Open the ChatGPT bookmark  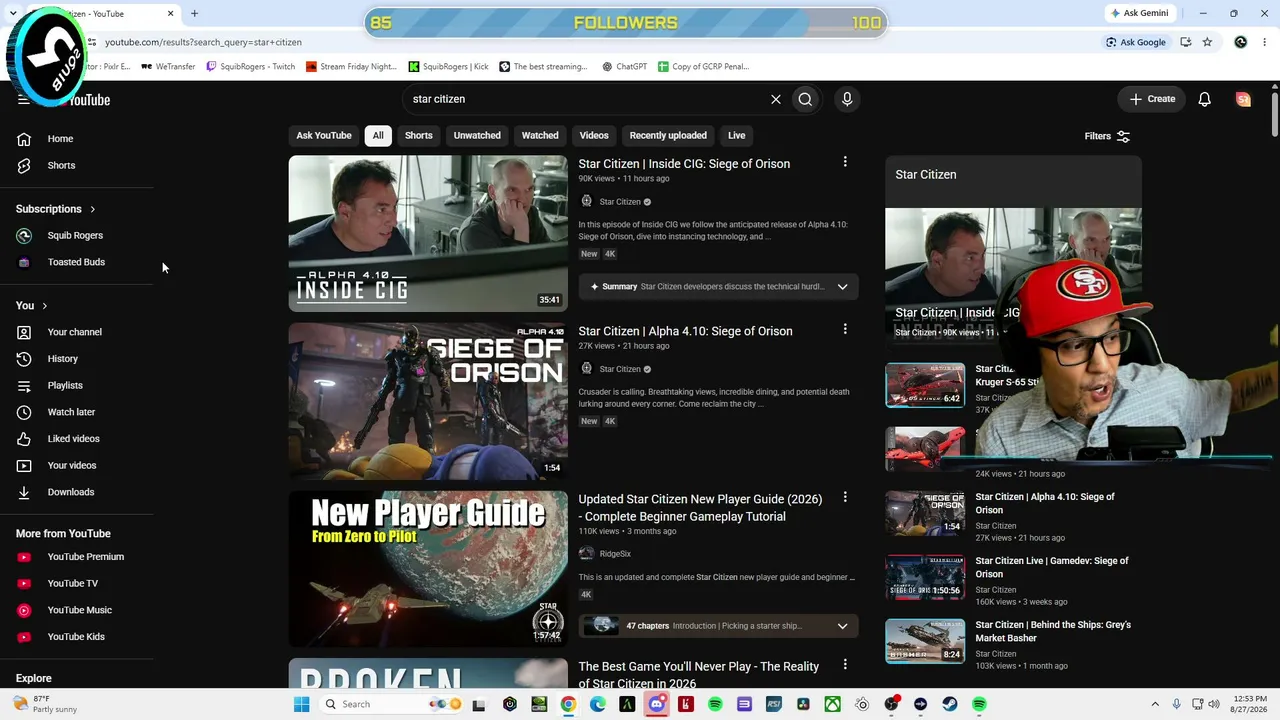pos(625,67)
